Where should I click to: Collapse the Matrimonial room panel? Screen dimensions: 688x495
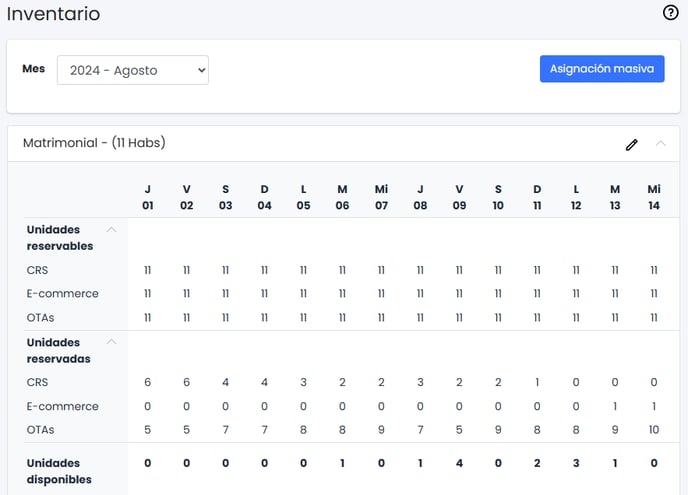pyautogui.click(x=660, y=143)
